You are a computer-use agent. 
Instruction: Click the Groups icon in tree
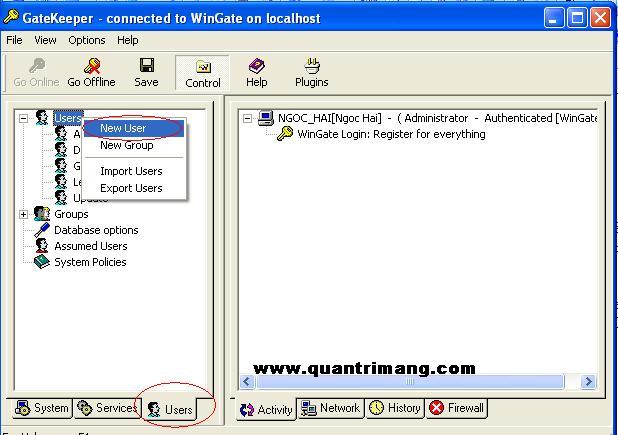click(x=42, y=214)
